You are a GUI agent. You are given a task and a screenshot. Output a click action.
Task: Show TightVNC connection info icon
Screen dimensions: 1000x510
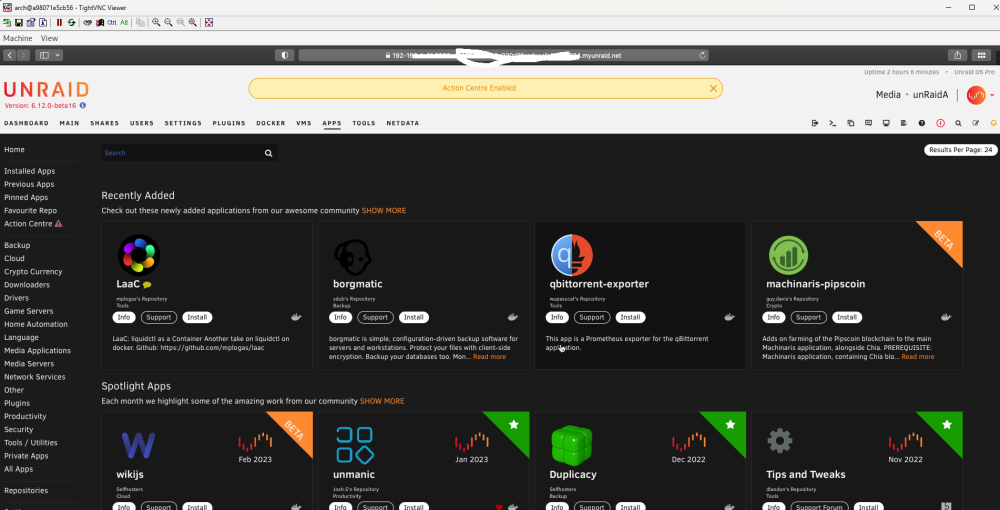[x=43, y=22]
